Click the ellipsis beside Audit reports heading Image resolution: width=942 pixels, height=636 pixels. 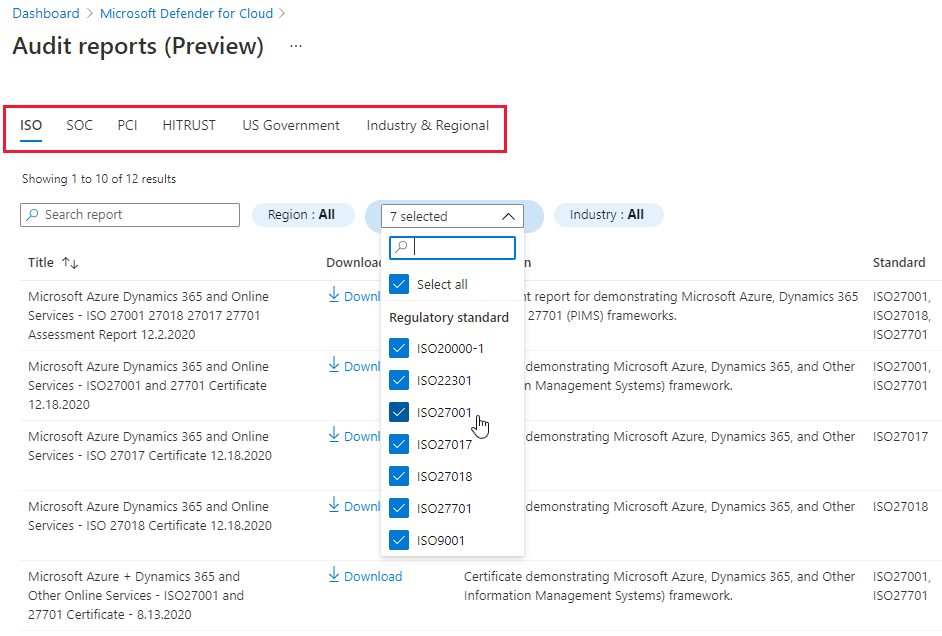pos(295,45)
